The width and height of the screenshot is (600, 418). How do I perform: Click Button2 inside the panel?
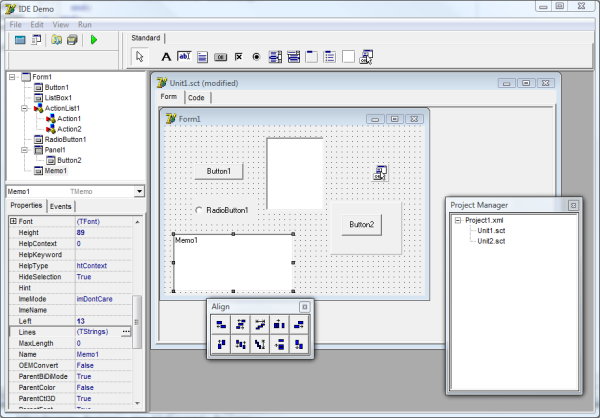[361, 225]
